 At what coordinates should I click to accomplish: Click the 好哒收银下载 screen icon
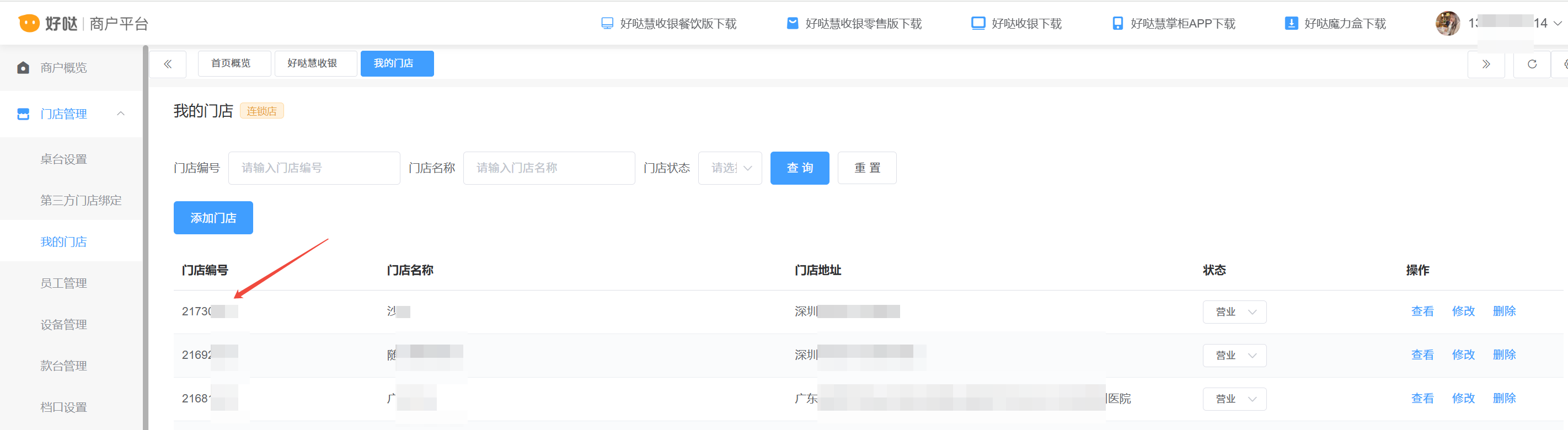tap(977, 24)
